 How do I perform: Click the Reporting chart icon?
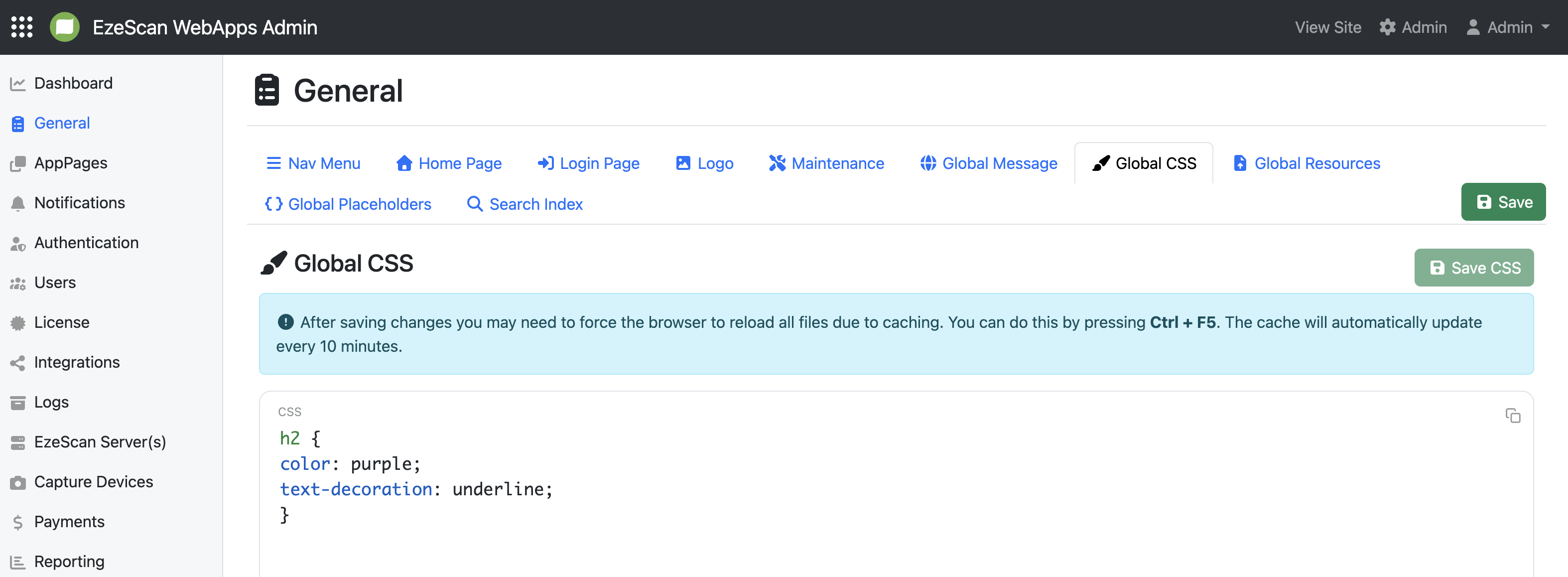(17, 563)
